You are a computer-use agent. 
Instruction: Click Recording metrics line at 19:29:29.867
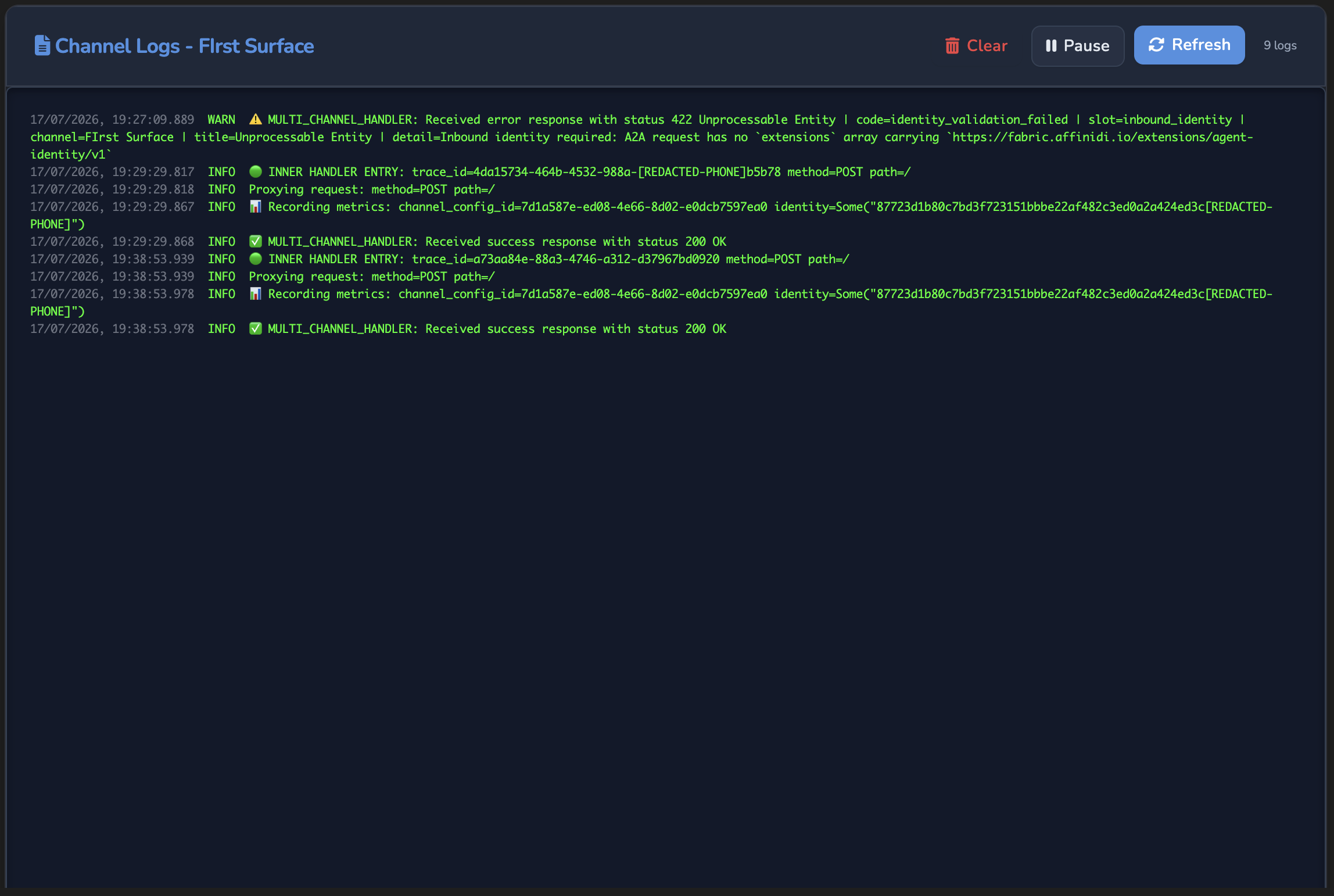click(651, 216)
